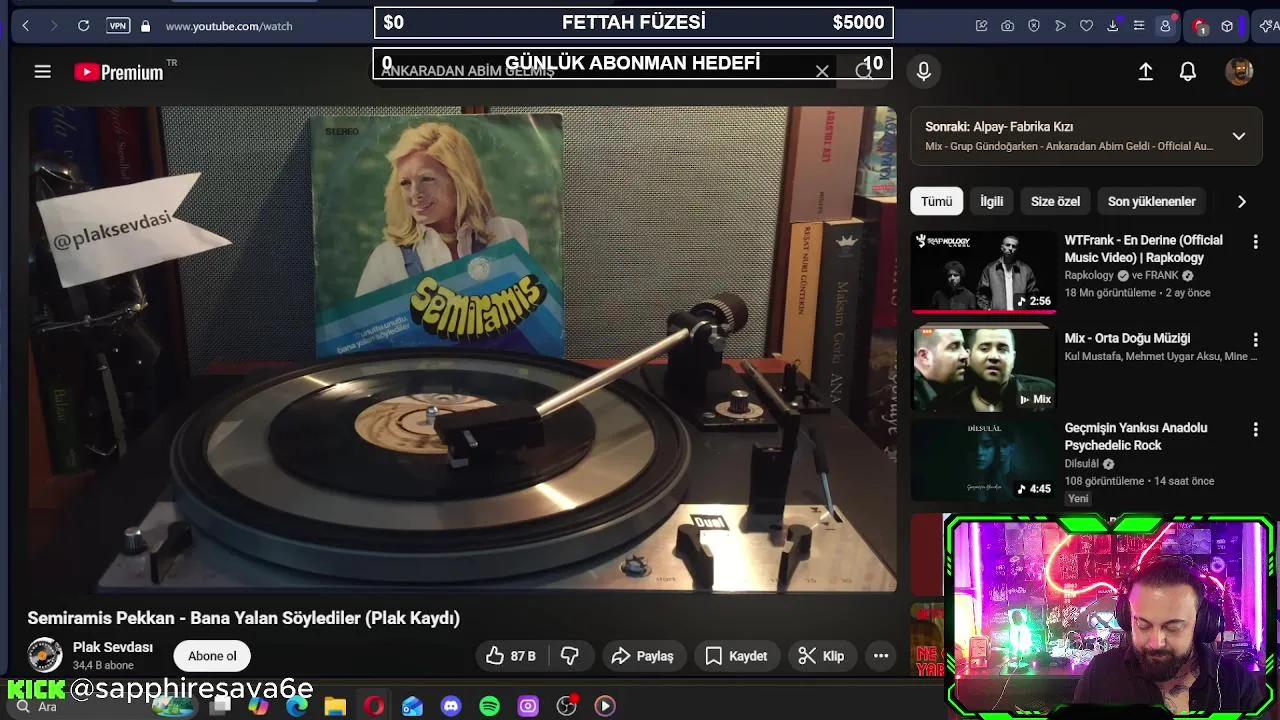1280x720 pixels.
Task: Show more filter chips with the right arrow
Action: pos(1241,201)
